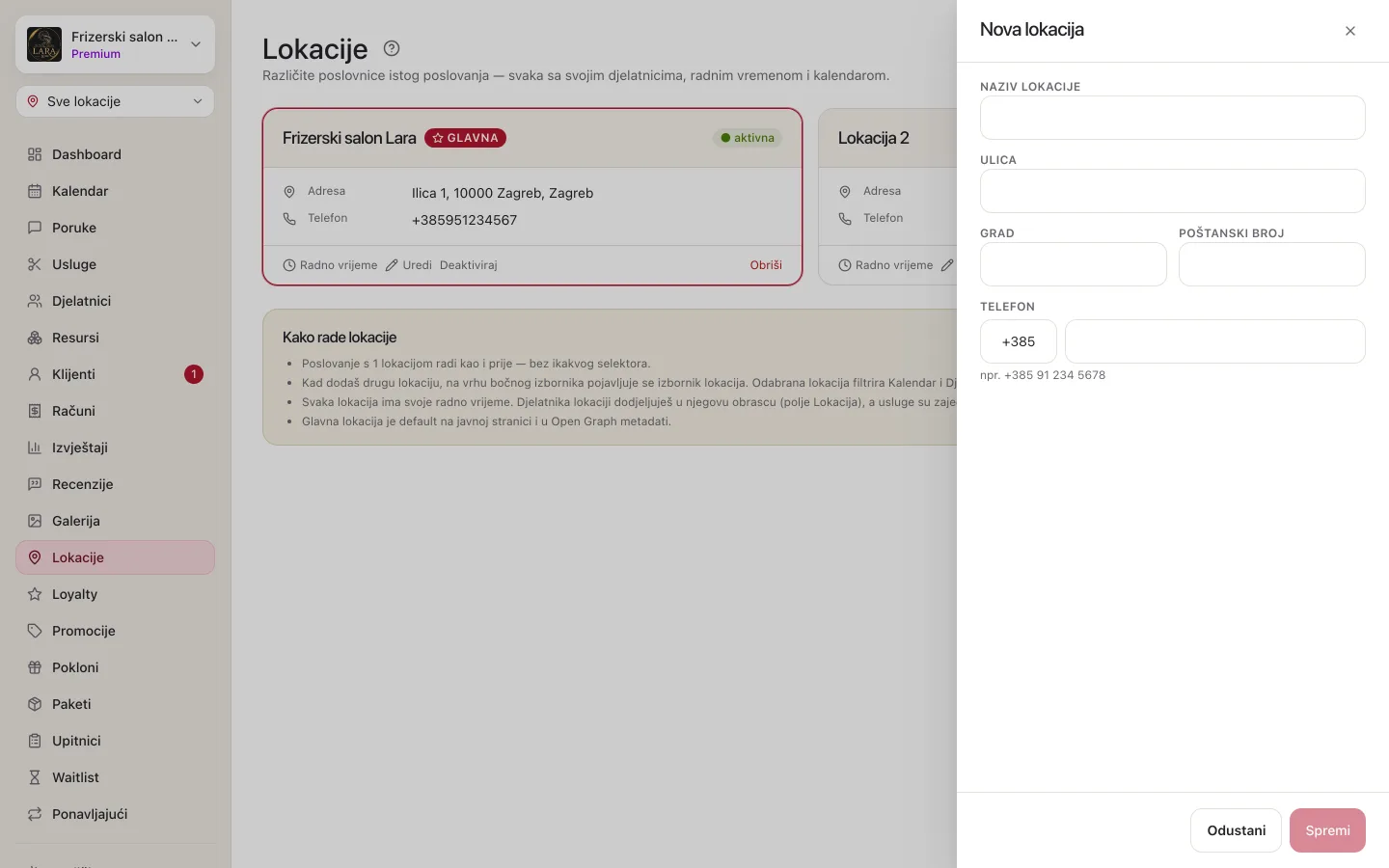Click the Loyalty star icon
Image resolution: width=1389 pixels, height=868 pixels.
click(x=35, y=594)
